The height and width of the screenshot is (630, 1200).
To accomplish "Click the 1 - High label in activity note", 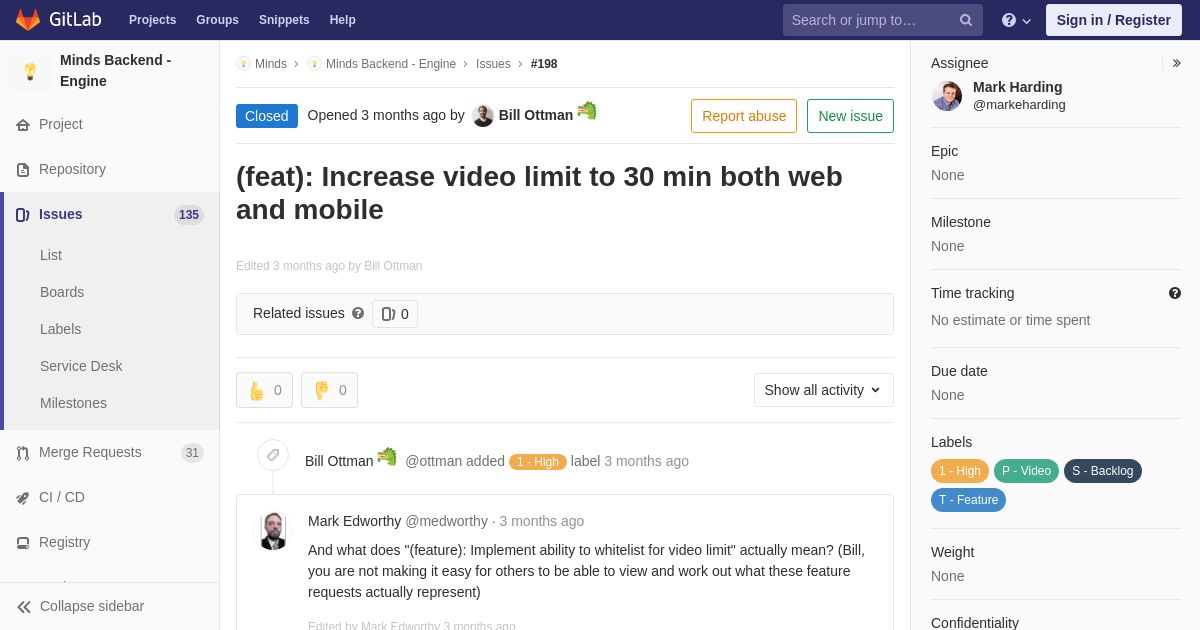I will [x=538, y=462].
